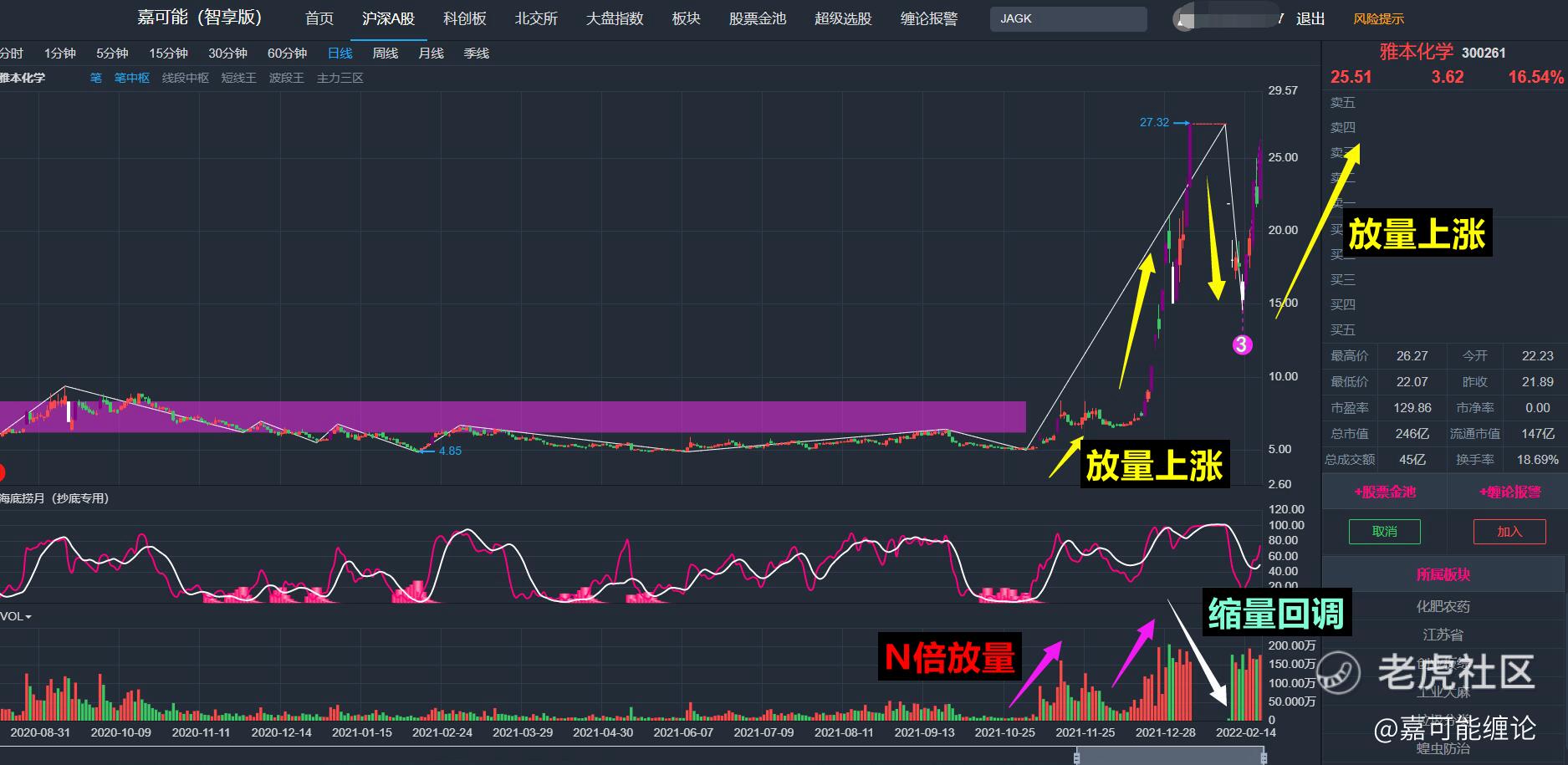Click the 嘉可能（智享版）app title
The height and width of the screenshot is (765, 1568).
[x=201, y=18]
